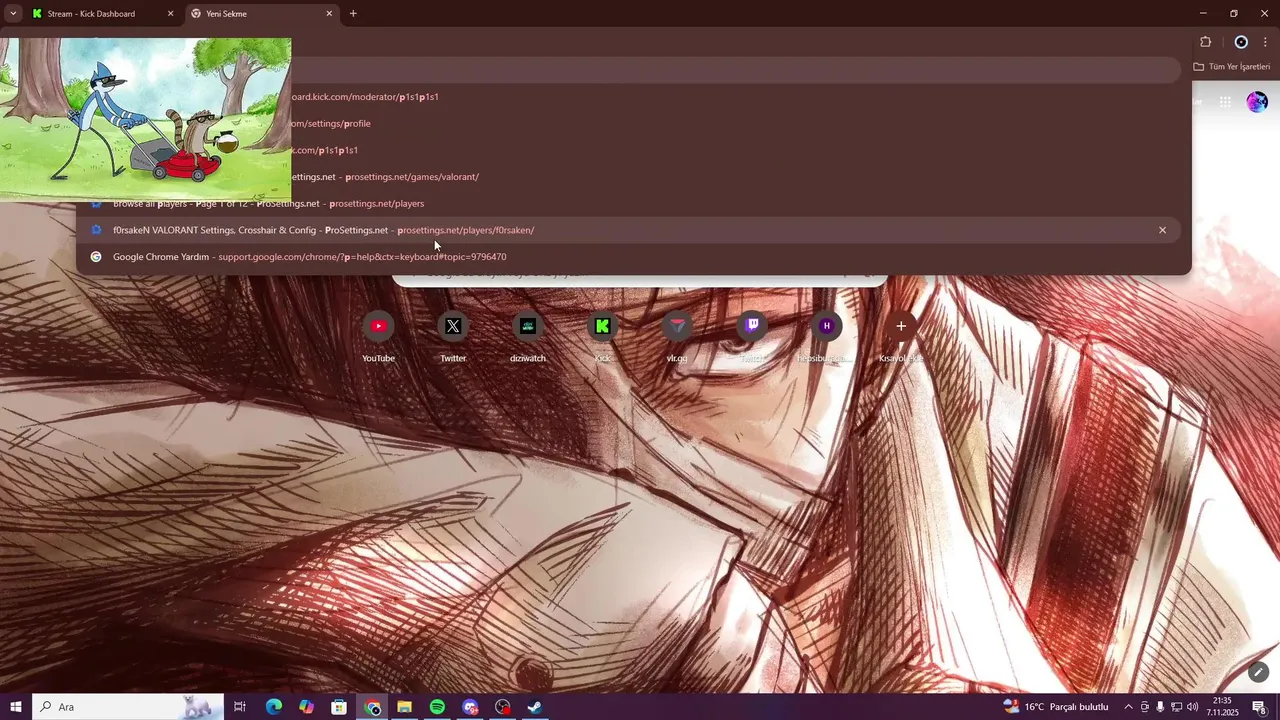Add a new shortcut with the plus tile
The height and width of the screenshot is (720, 1280).
pyautogui.click(x=901, y=337)
